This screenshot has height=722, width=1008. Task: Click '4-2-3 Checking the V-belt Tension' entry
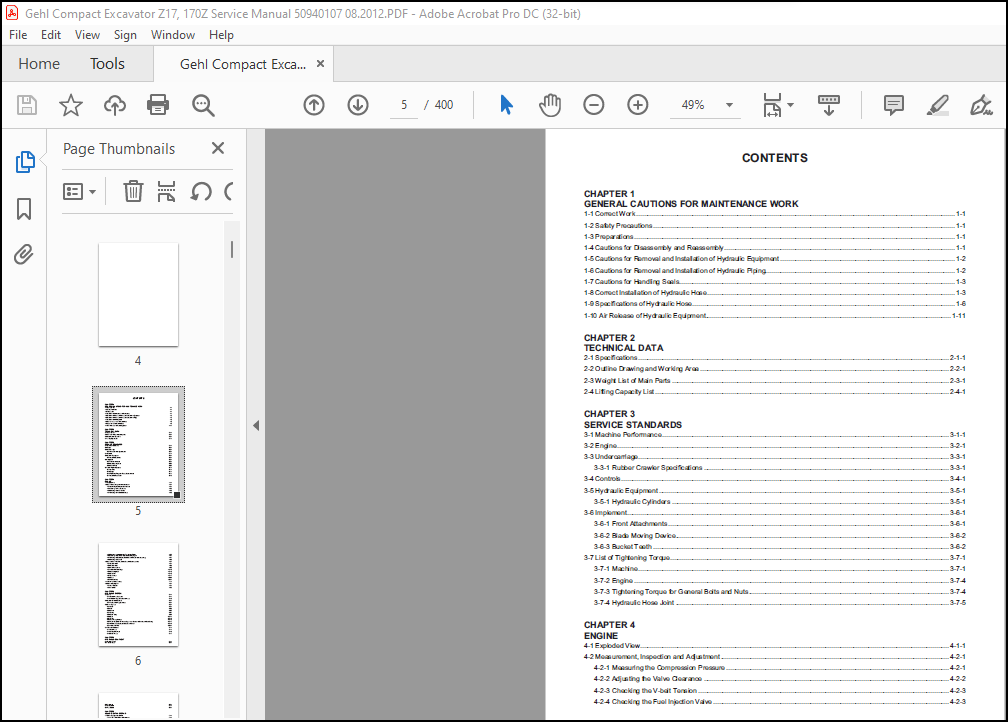[x=780, y=690]
